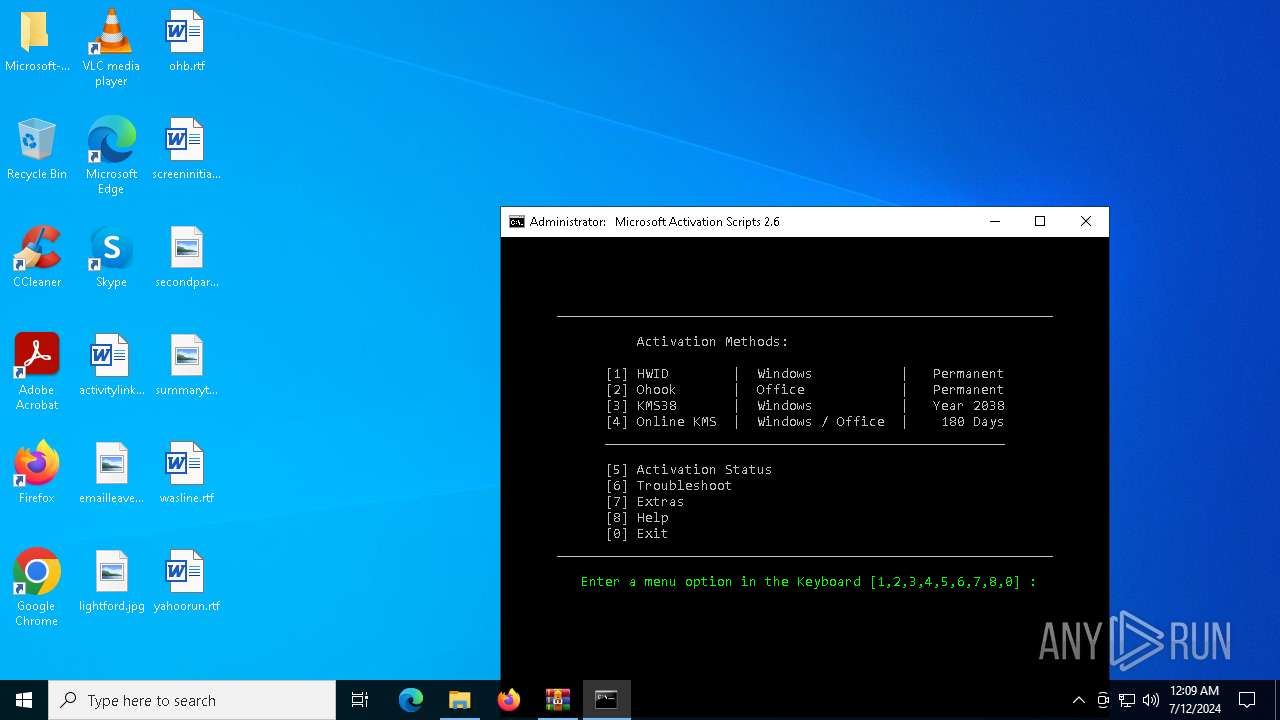The image size is (1280, 720).
Task: Launch Firefox desktop shortcut
Action: [36, 473]
